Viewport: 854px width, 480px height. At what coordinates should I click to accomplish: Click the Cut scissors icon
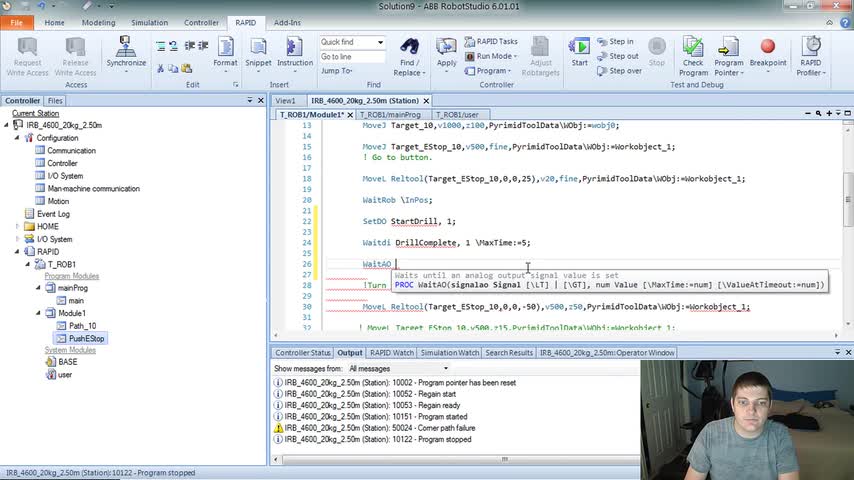pyautogui.click(x=160, y=69)
